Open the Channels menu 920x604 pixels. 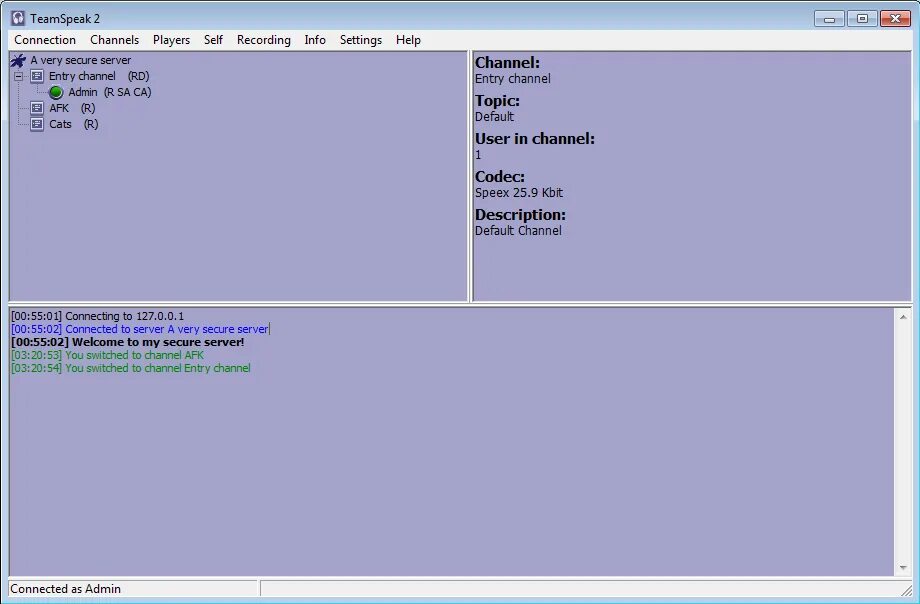(114, 40)
